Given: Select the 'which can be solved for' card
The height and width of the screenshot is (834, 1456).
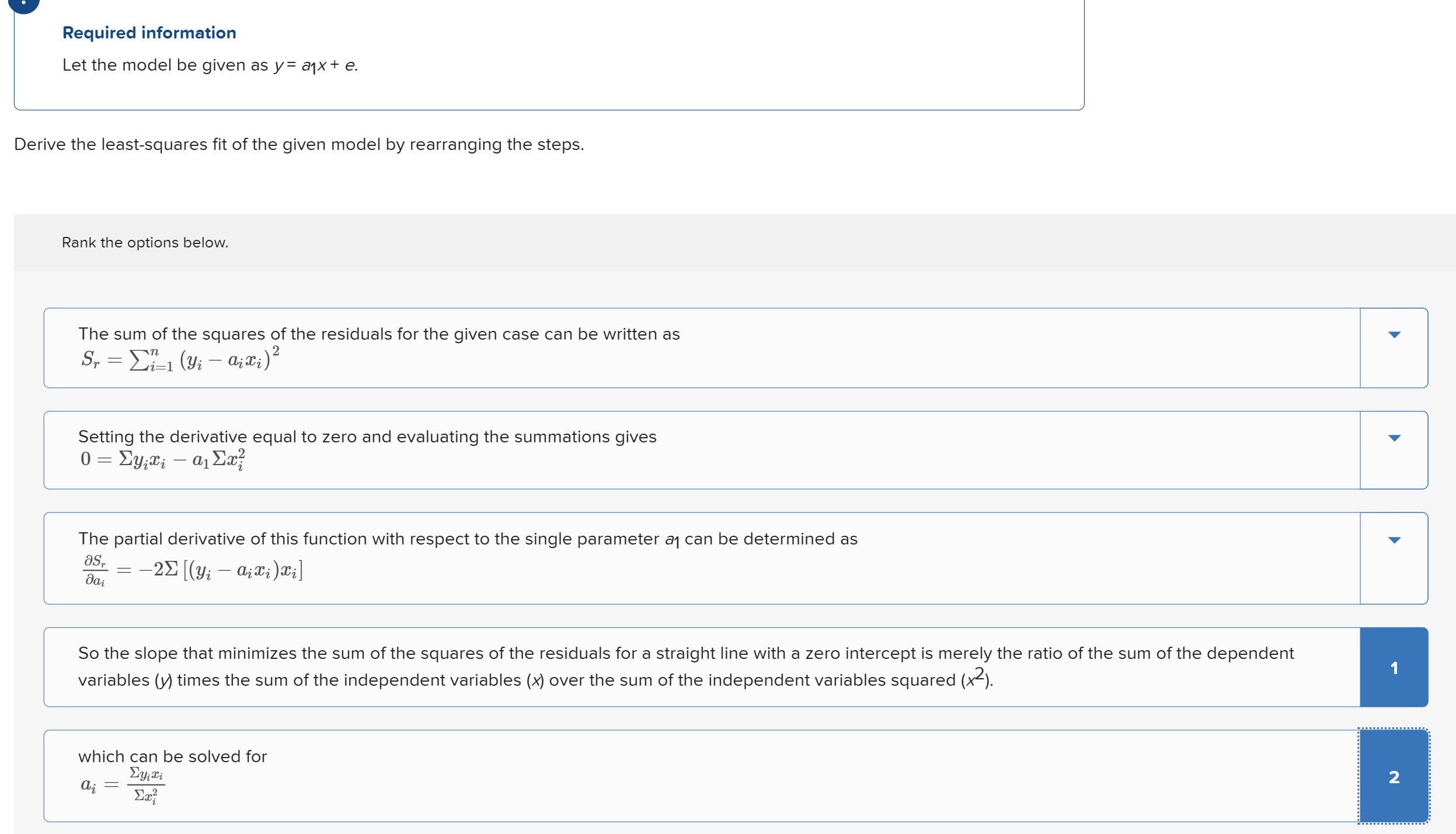Looking at the screenshot, I should coord(702,776).
